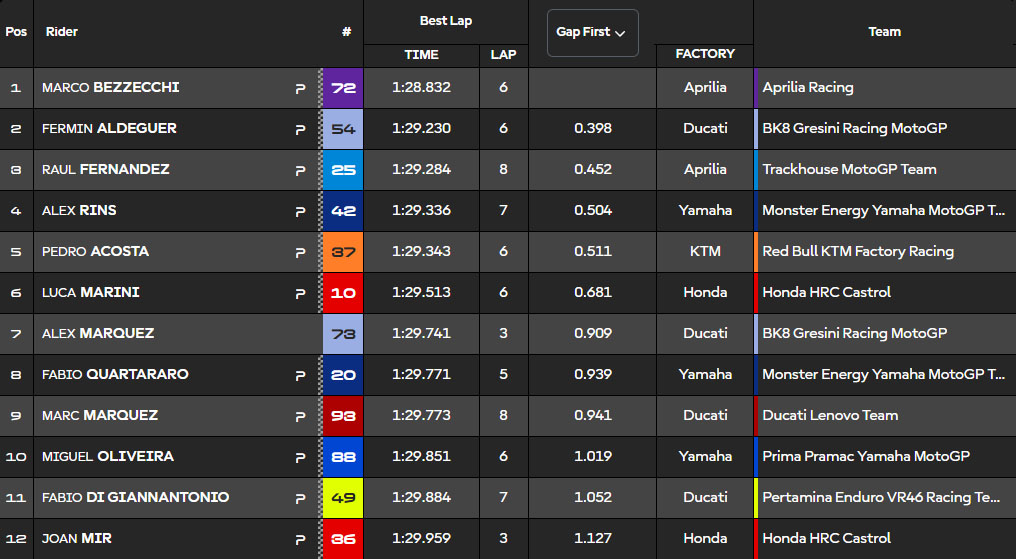Select rider MIGUEL OLIVEIRA

[108, 456]
